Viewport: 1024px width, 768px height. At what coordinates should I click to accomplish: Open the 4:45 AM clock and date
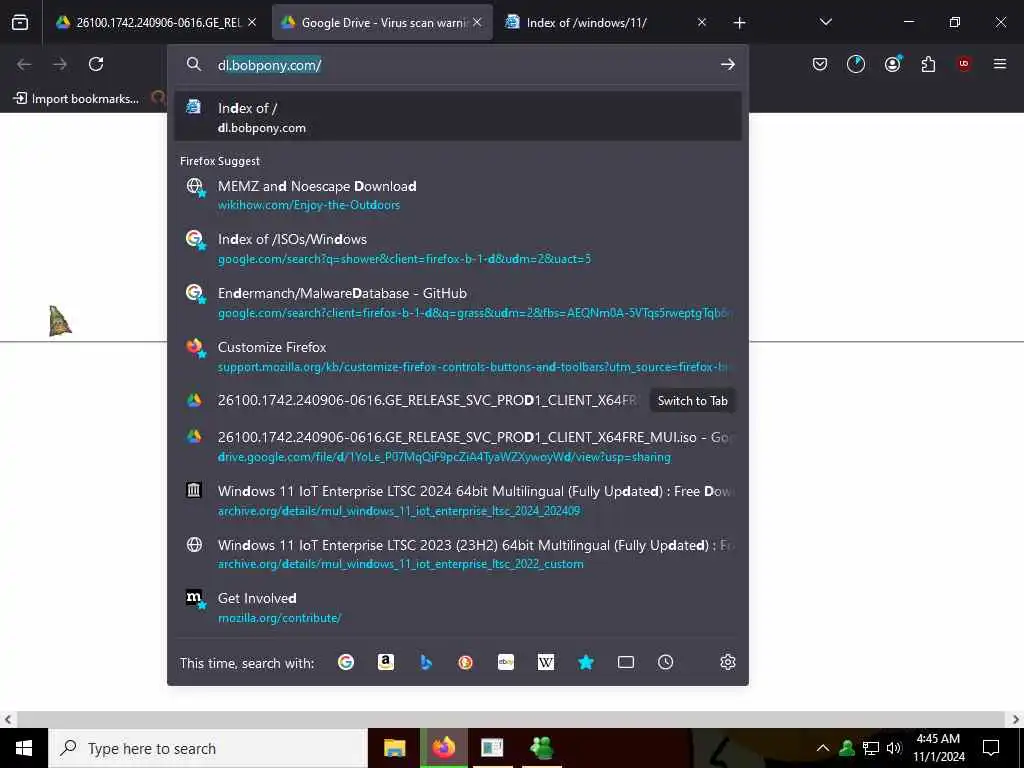[x=938, y=748]
